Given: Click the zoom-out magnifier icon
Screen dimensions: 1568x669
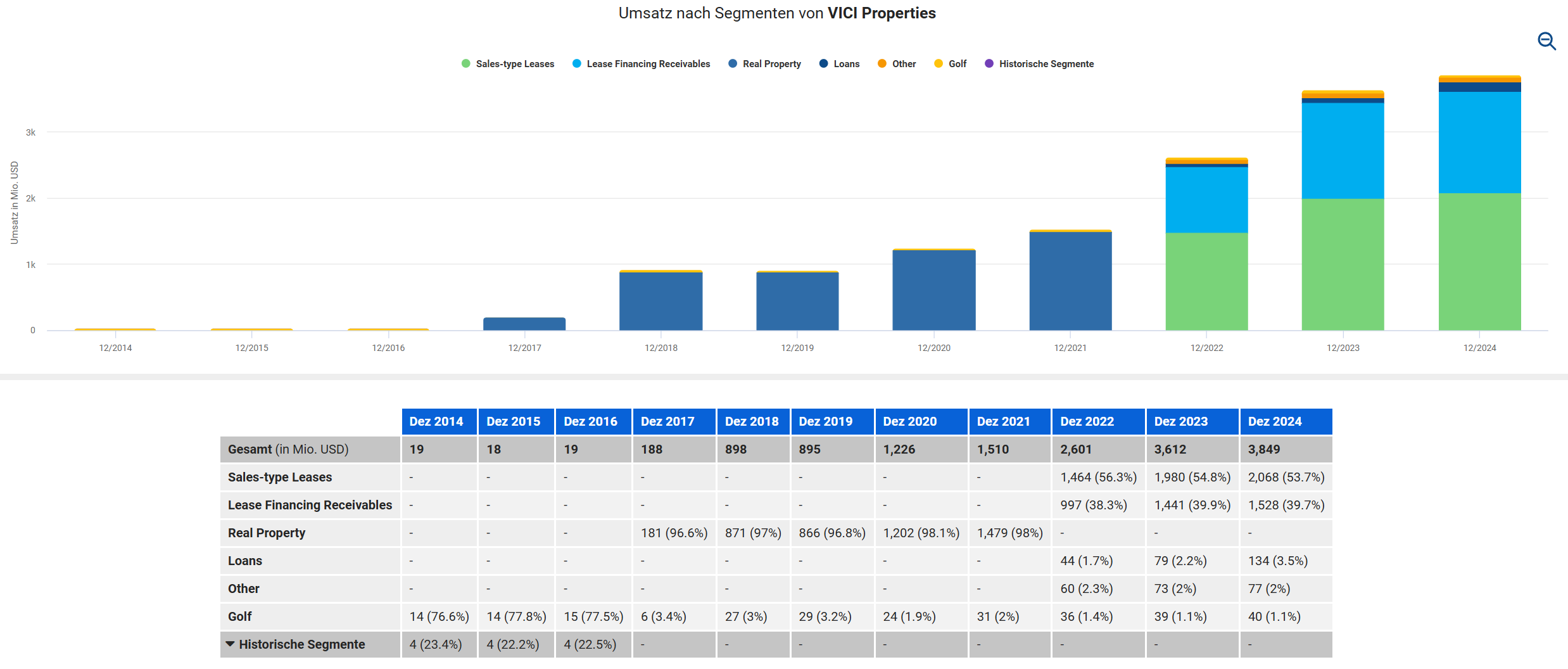Looking at the screenshot, I should (x=1546, y=42).
